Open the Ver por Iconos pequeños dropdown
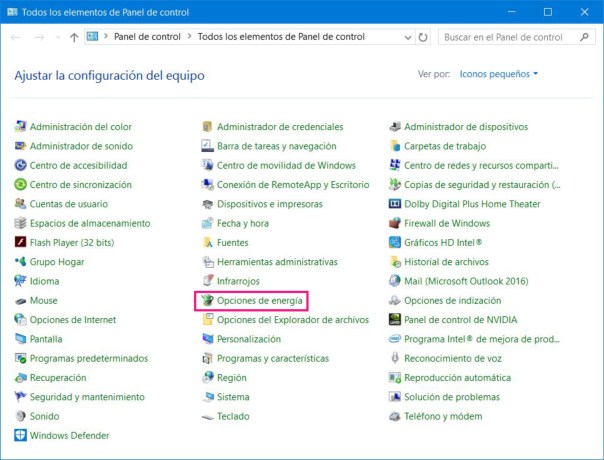The width and height of the screenshot is (604, 460). tap(498, 74)
